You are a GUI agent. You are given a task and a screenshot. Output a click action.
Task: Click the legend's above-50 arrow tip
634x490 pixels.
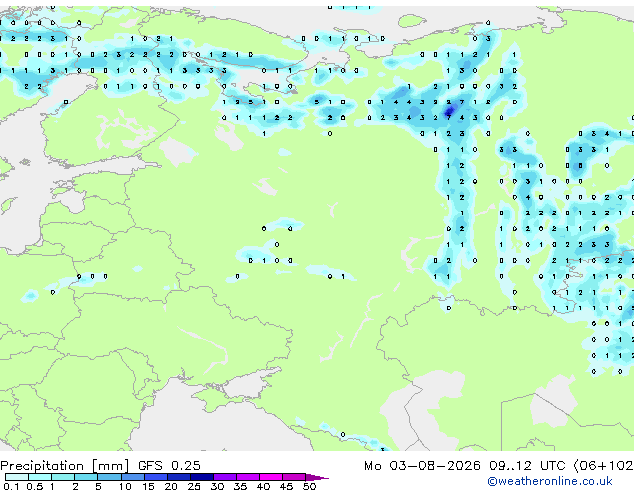(x=317, y=477)
